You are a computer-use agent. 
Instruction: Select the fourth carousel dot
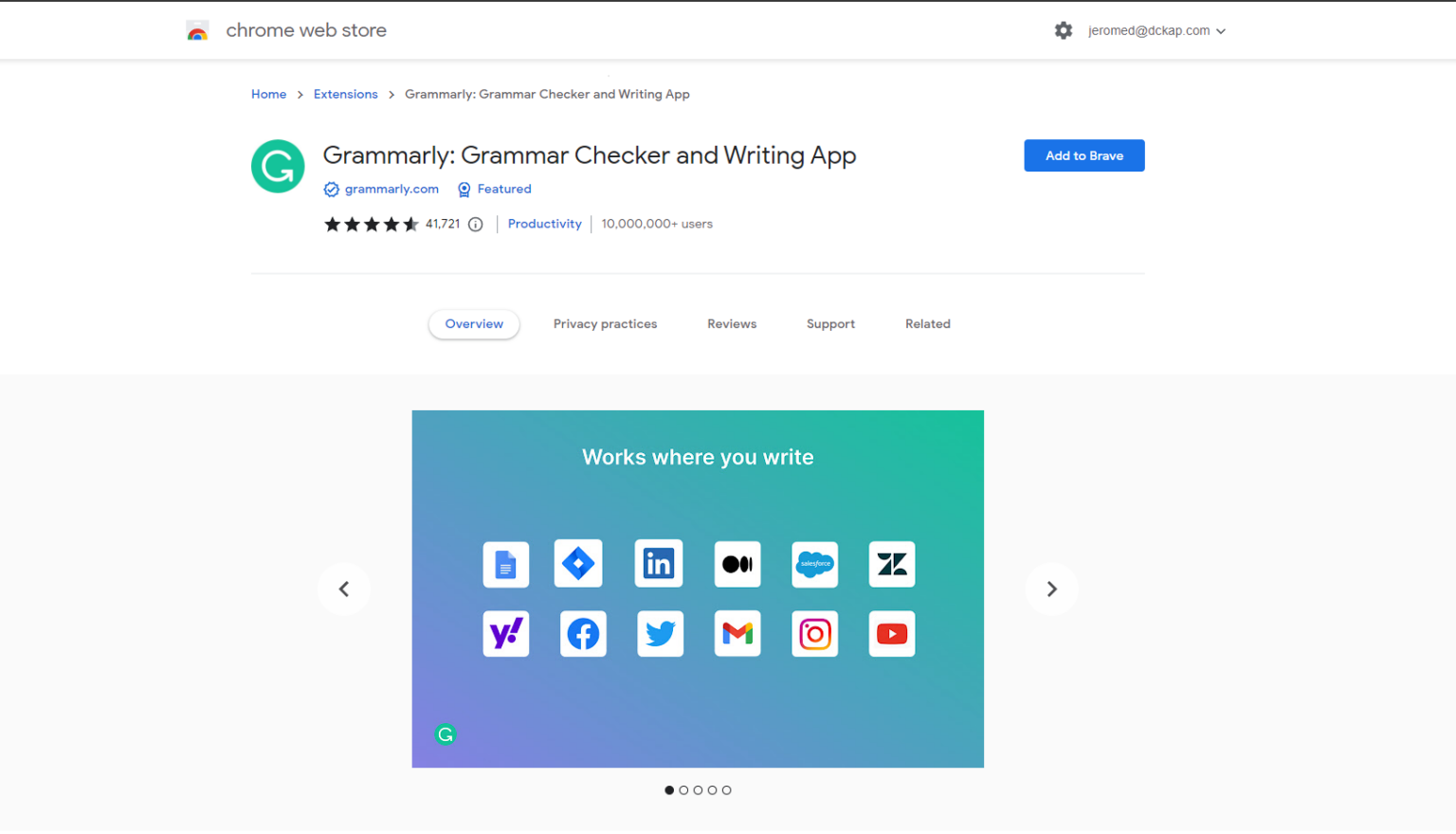pyautogui.click(x=712, y=790)
